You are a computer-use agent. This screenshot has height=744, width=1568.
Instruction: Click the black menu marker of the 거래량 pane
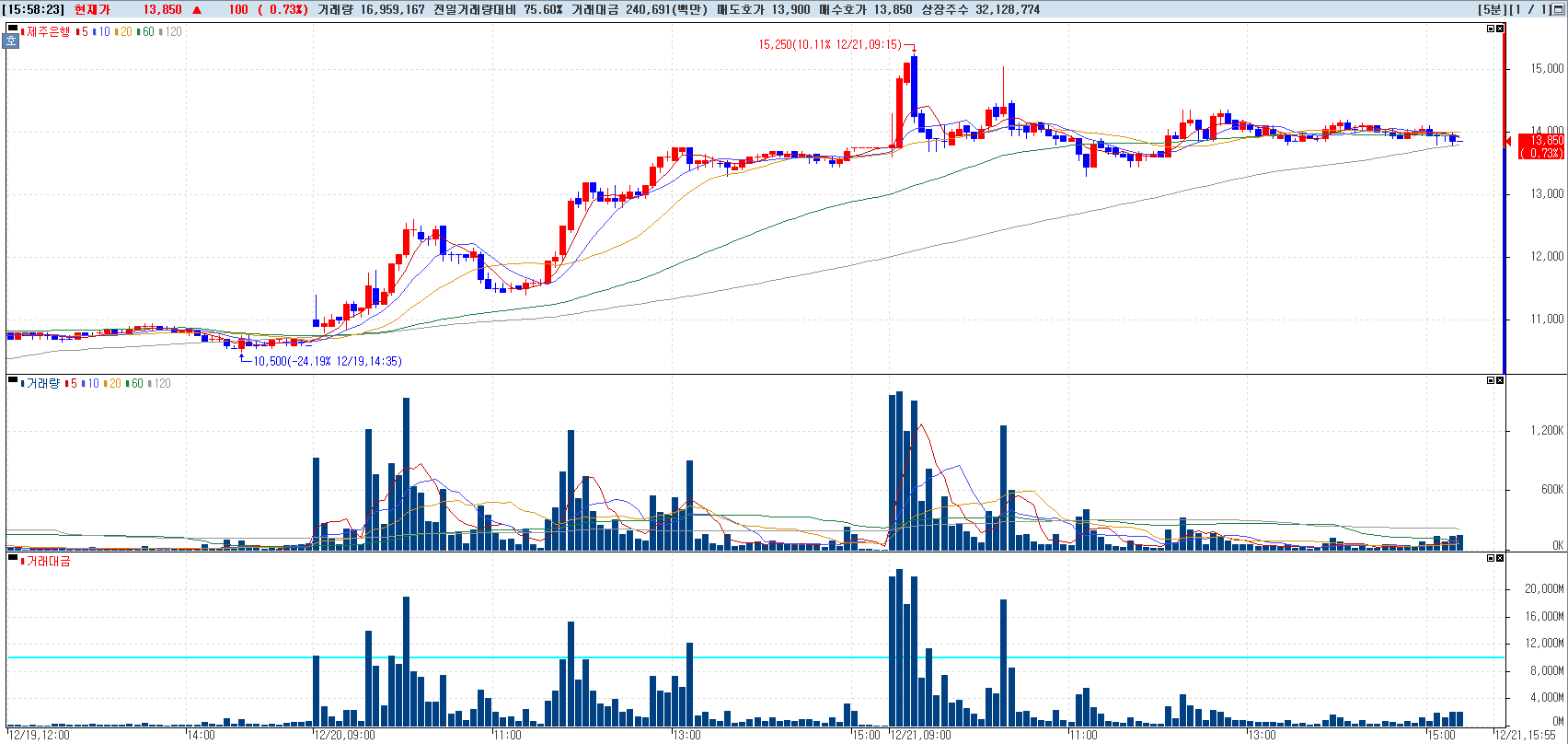coord(12,380)
